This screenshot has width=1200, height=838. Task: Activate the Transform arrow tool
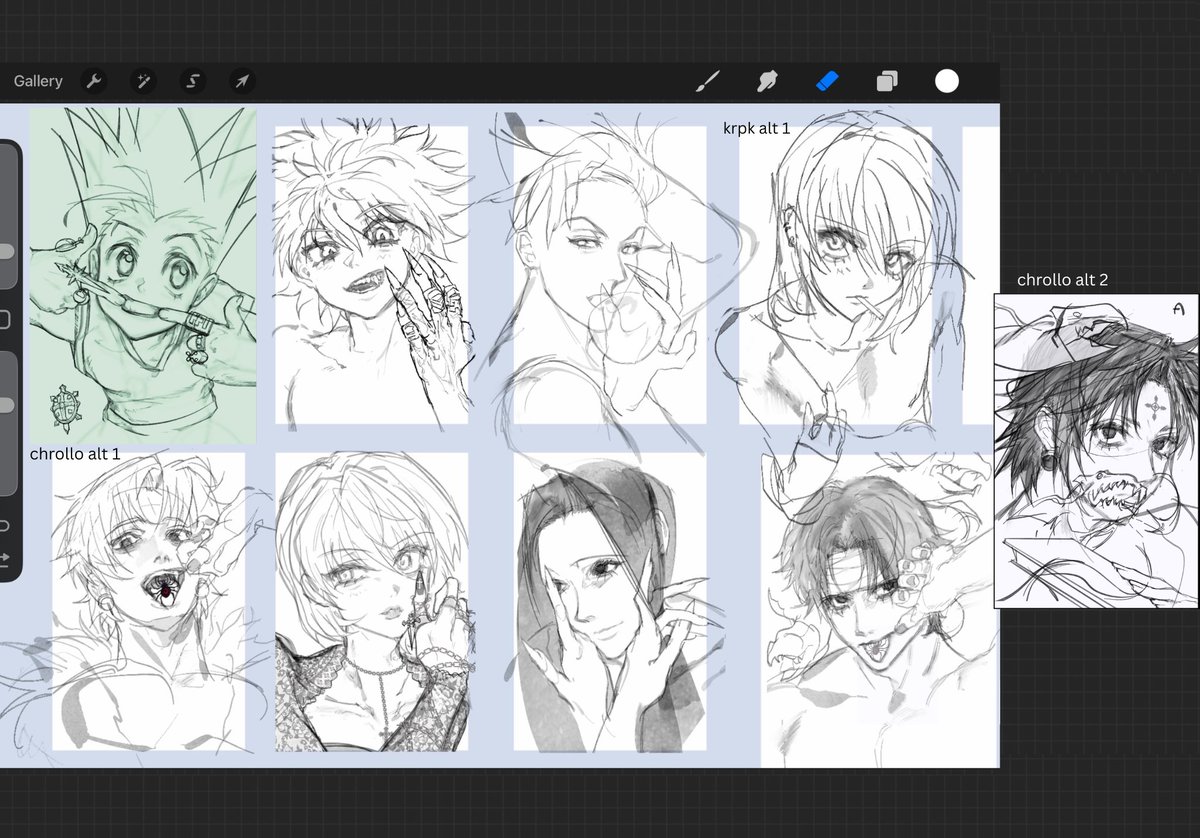[x=242, y=81]
